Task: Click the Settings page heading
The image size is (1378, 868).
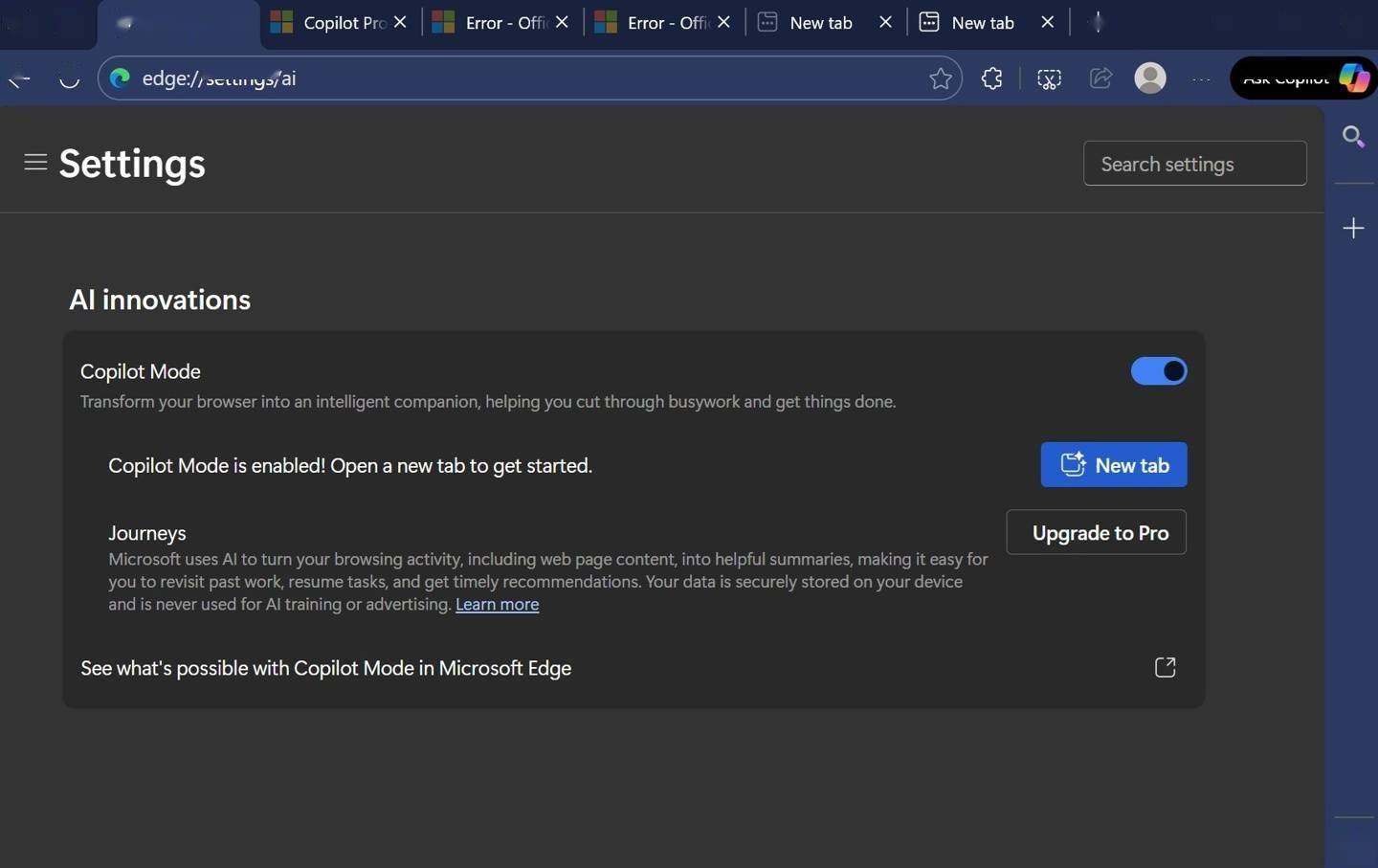Action: coord(132,164)
